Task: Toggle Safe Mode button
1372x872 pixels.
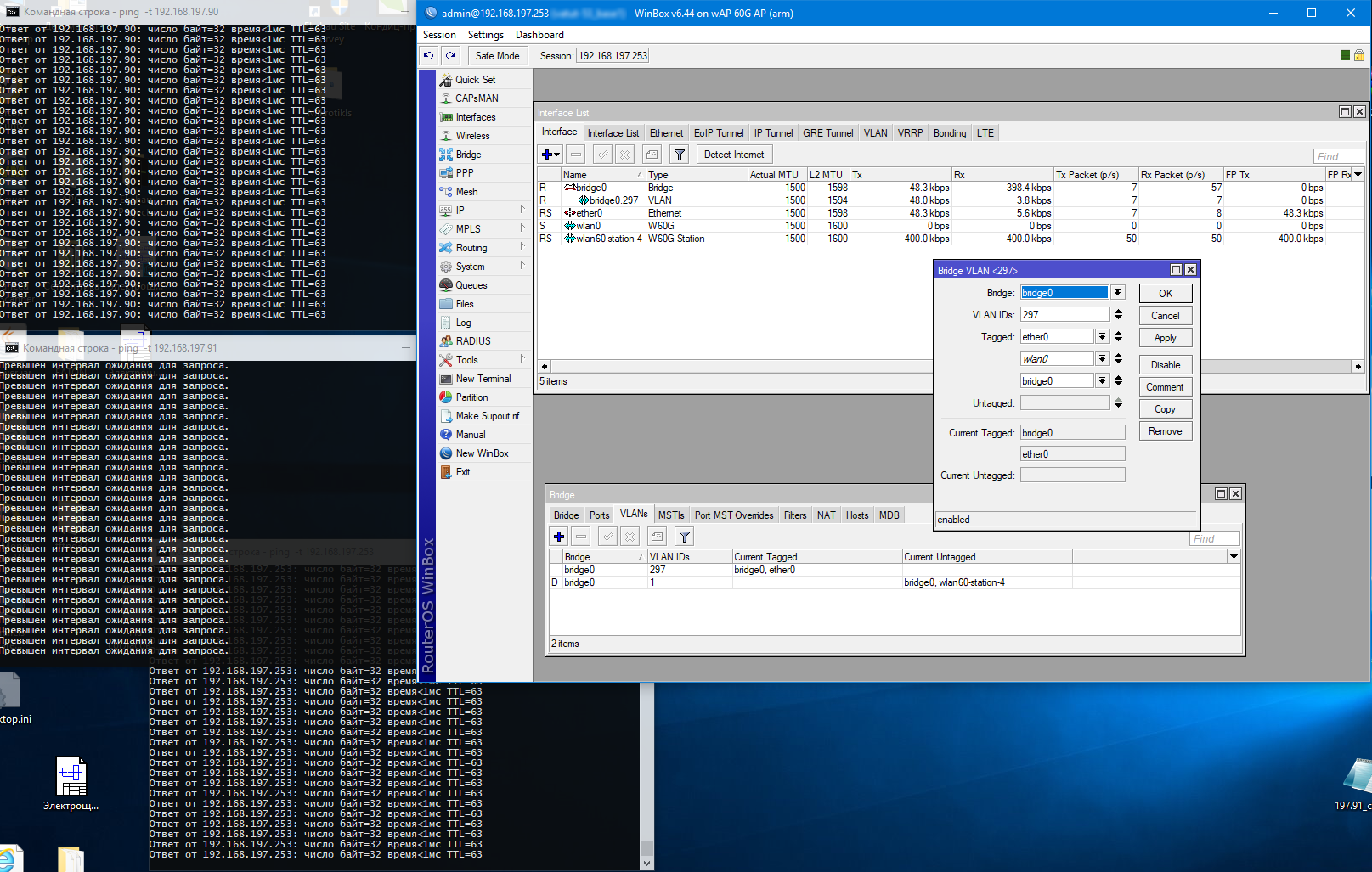Action: point(497,56)
